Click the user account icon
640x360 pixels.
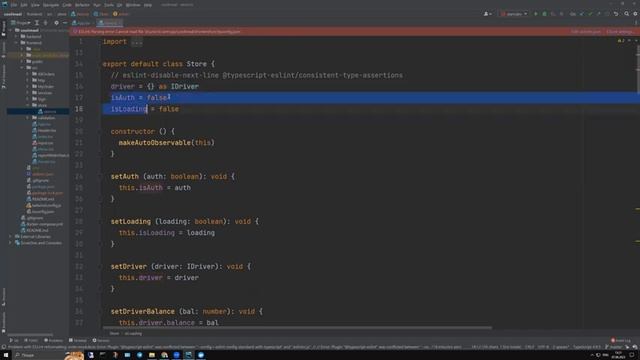click(x=487, y=14)
